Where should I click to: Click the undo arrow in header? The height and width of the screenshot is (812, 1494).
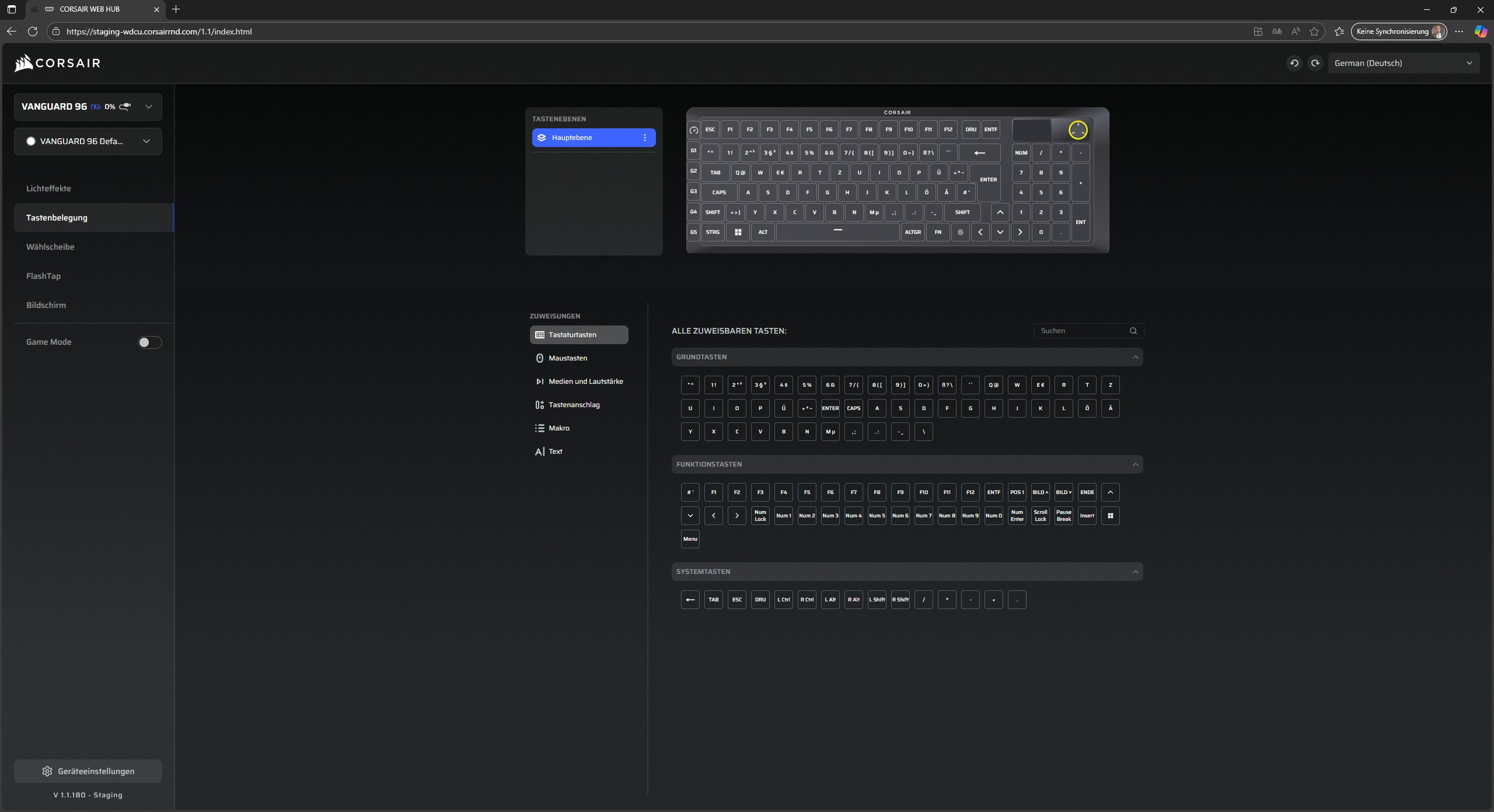(x=1294, y=63)
